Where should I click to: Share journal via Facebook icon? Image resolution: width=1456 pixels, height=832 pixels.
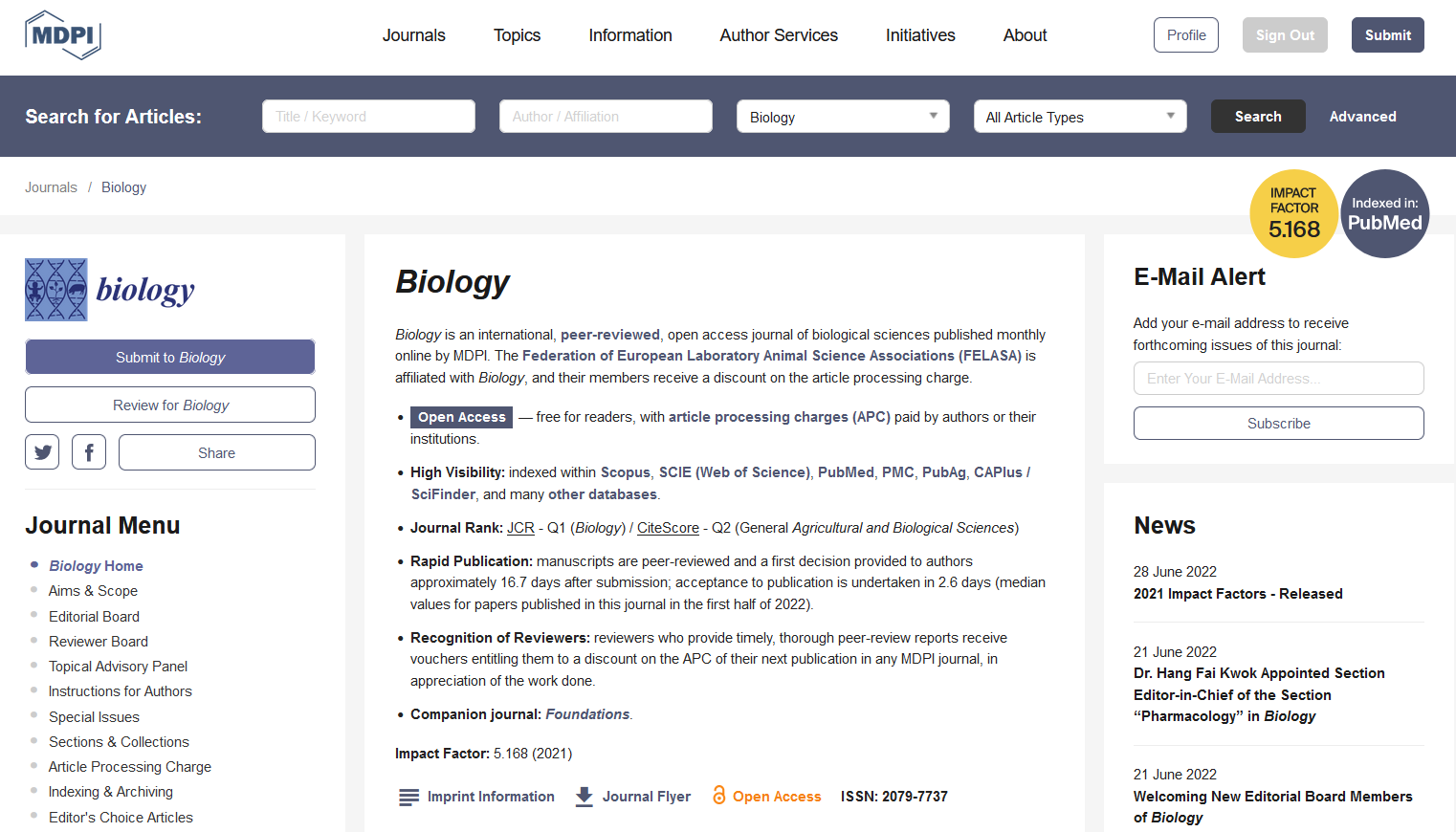point(89,452)
